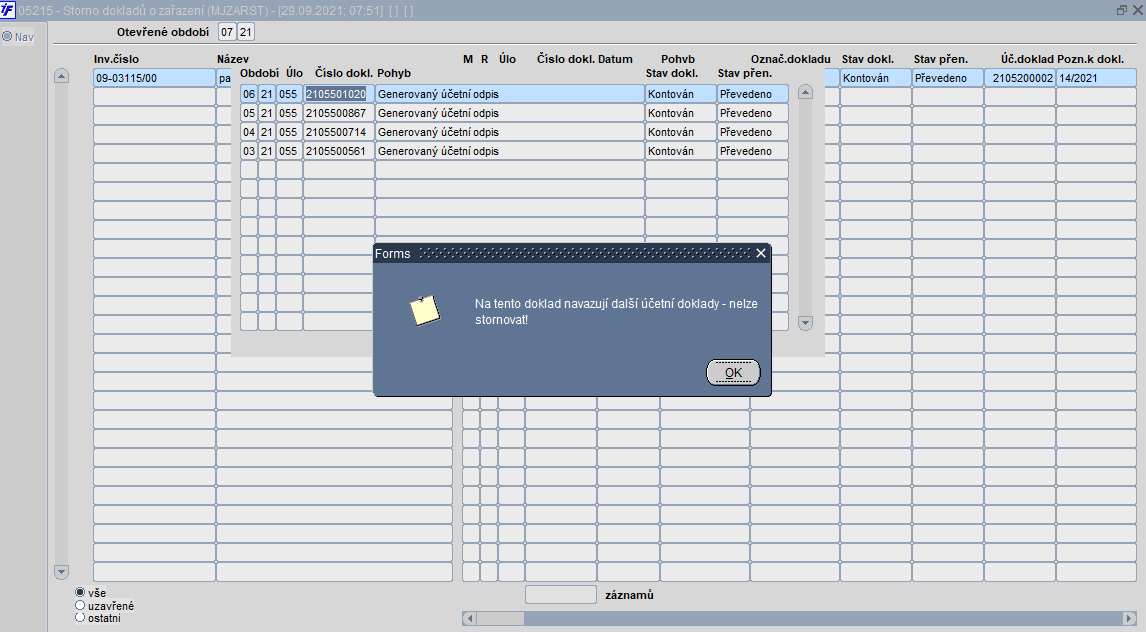Viewport: 1146px width, 632px height.
Task: Select the 'ostatní' radio button
Action: 80,618
